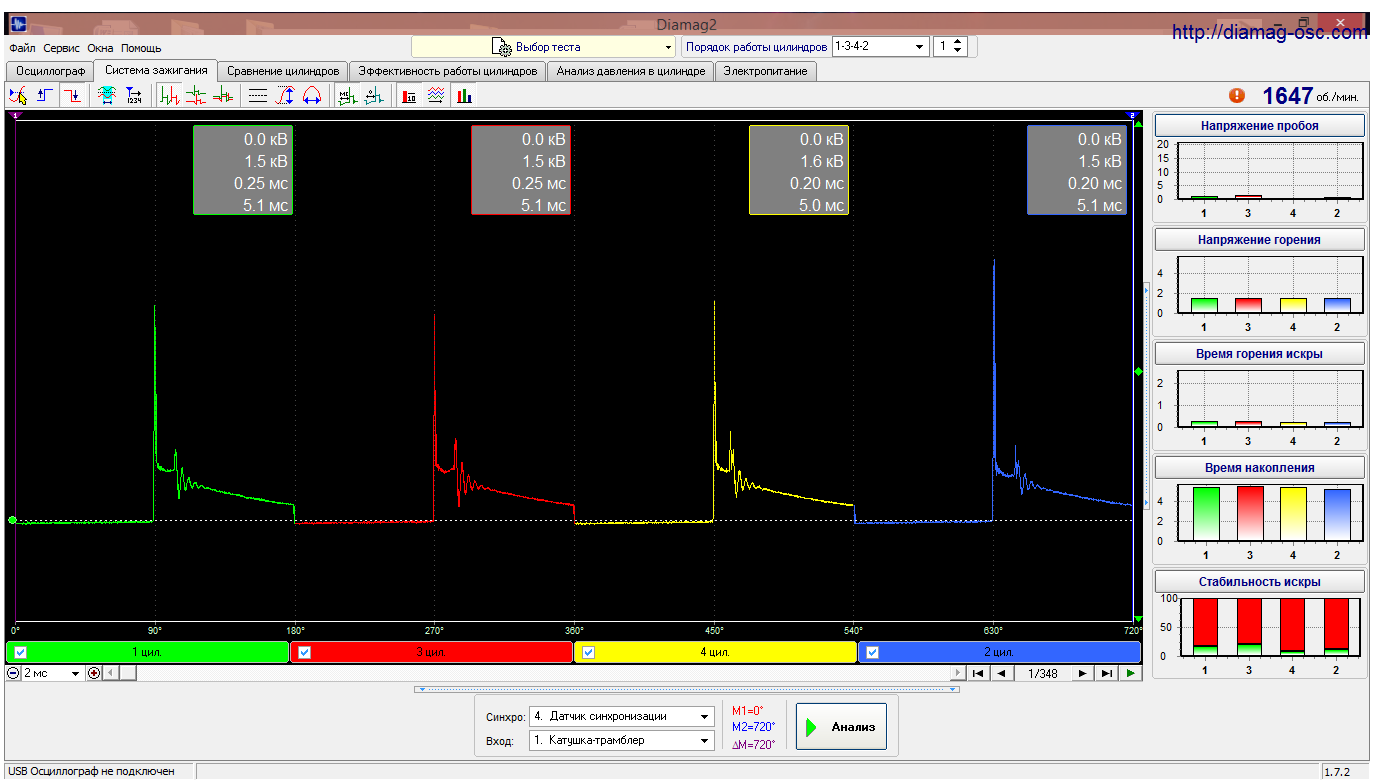The height and width of the screenshot is (784, 1382).
Task: Click Время накопления panel header
Action: point(1260,468)
